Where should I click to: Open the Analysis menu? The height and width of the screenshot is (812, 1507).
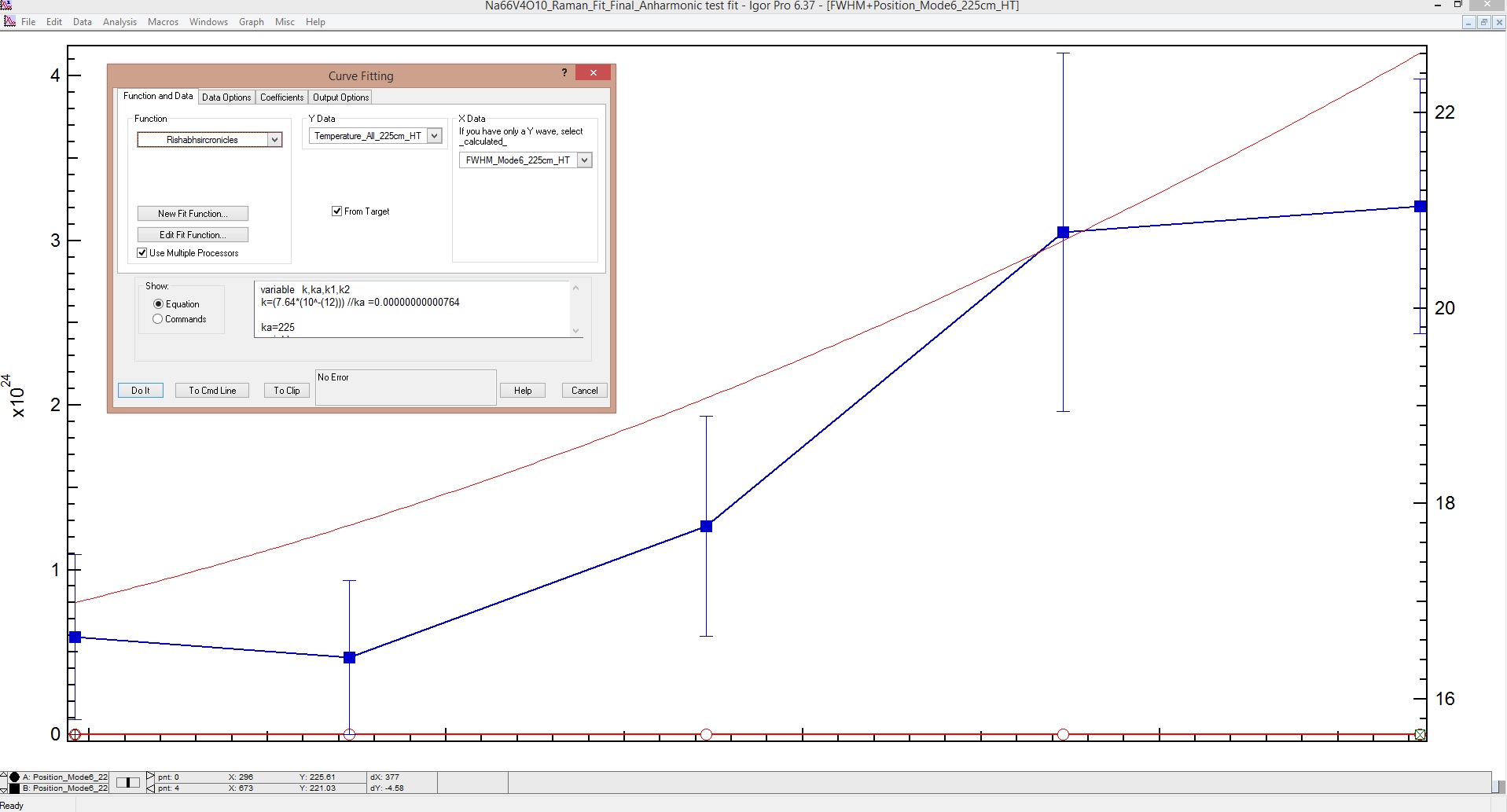tap(119, 21)
